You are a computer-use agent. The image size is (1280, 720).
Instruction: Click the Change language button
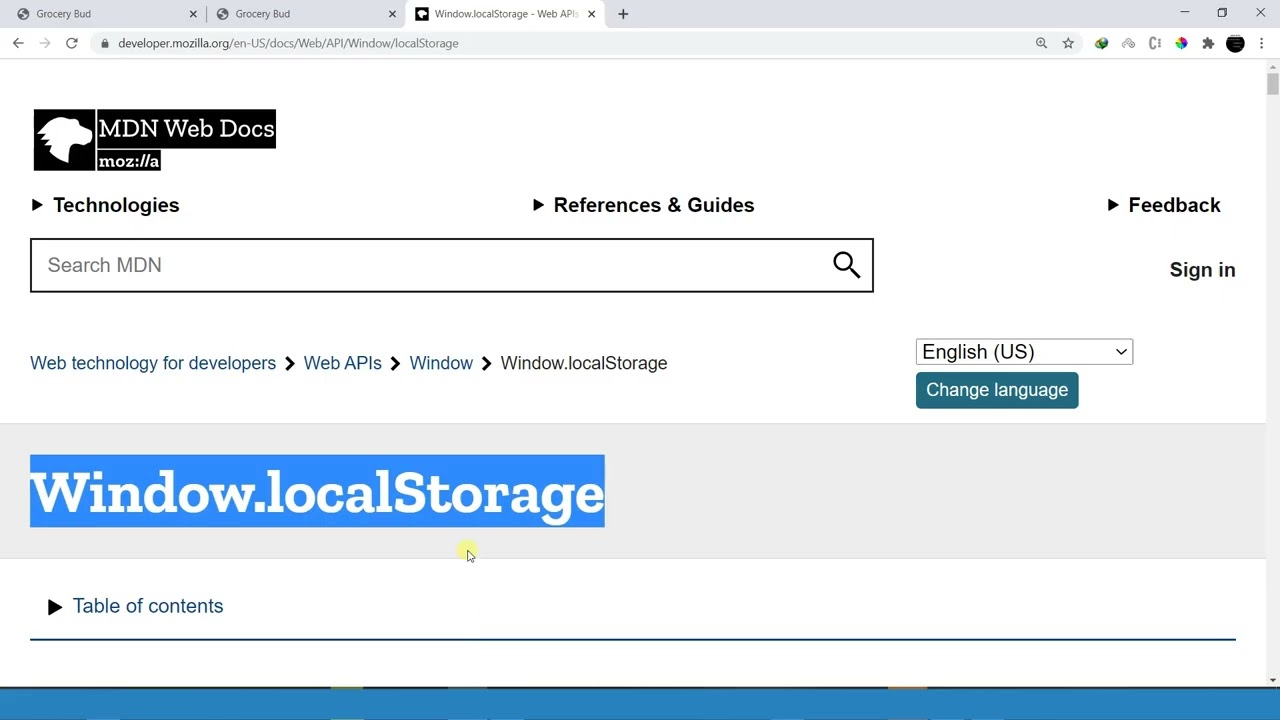tap(997, 390)
